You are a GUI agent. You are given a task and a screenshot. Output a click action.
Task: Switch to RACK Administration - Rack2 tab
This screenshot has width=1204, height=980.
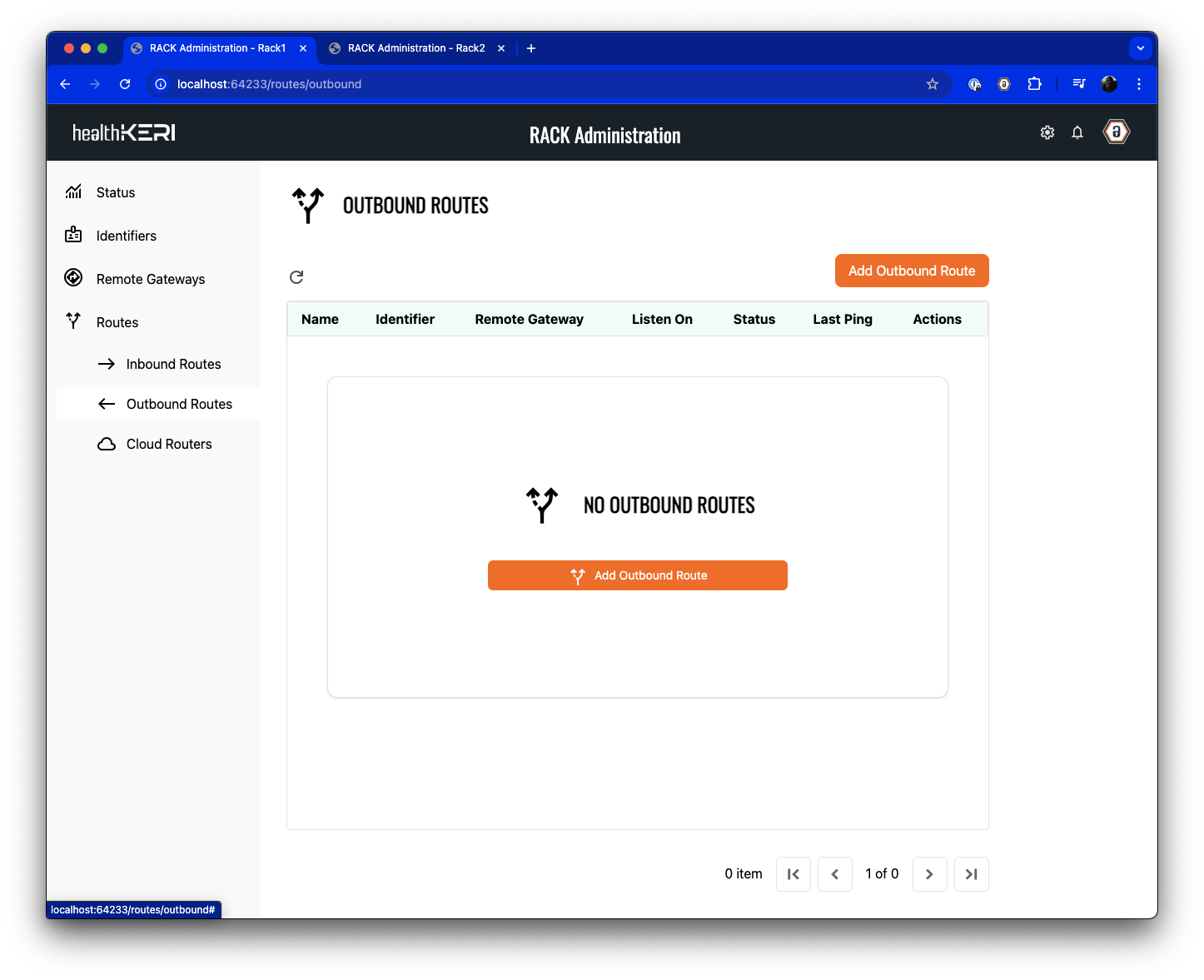point(416,48)
